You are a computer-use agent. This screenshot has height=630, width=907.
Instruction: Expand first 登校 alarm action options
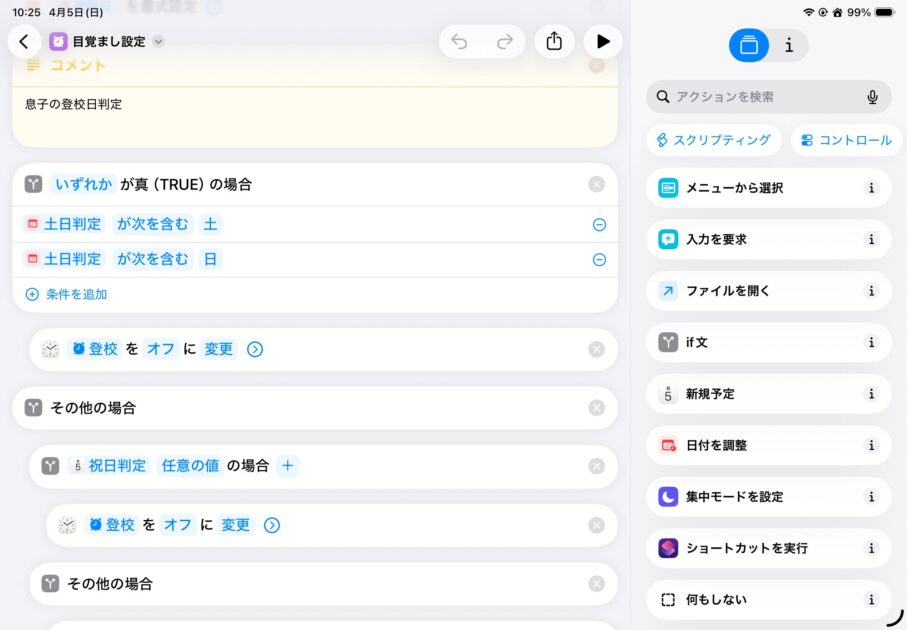(255, 349)
